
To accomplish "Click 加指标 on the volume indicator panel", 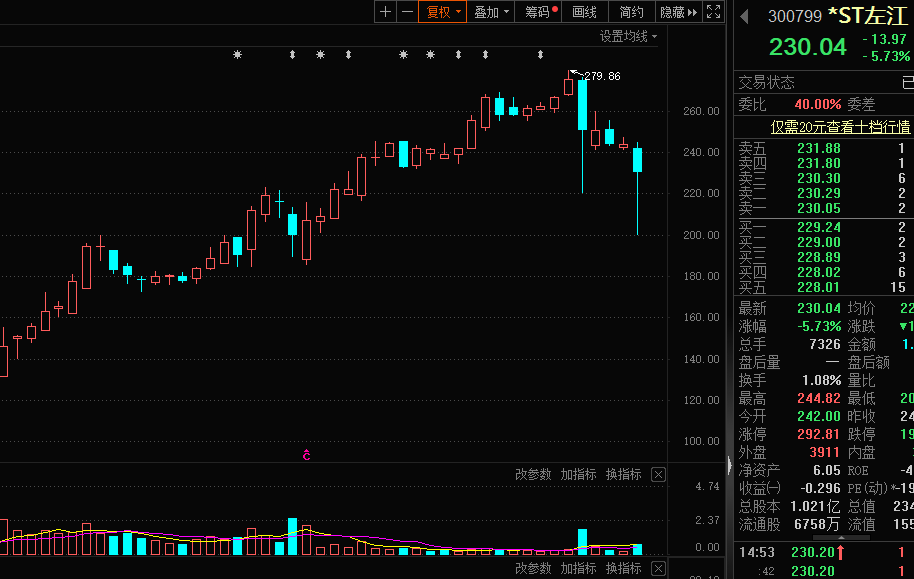I will click(x=578, y=475).
